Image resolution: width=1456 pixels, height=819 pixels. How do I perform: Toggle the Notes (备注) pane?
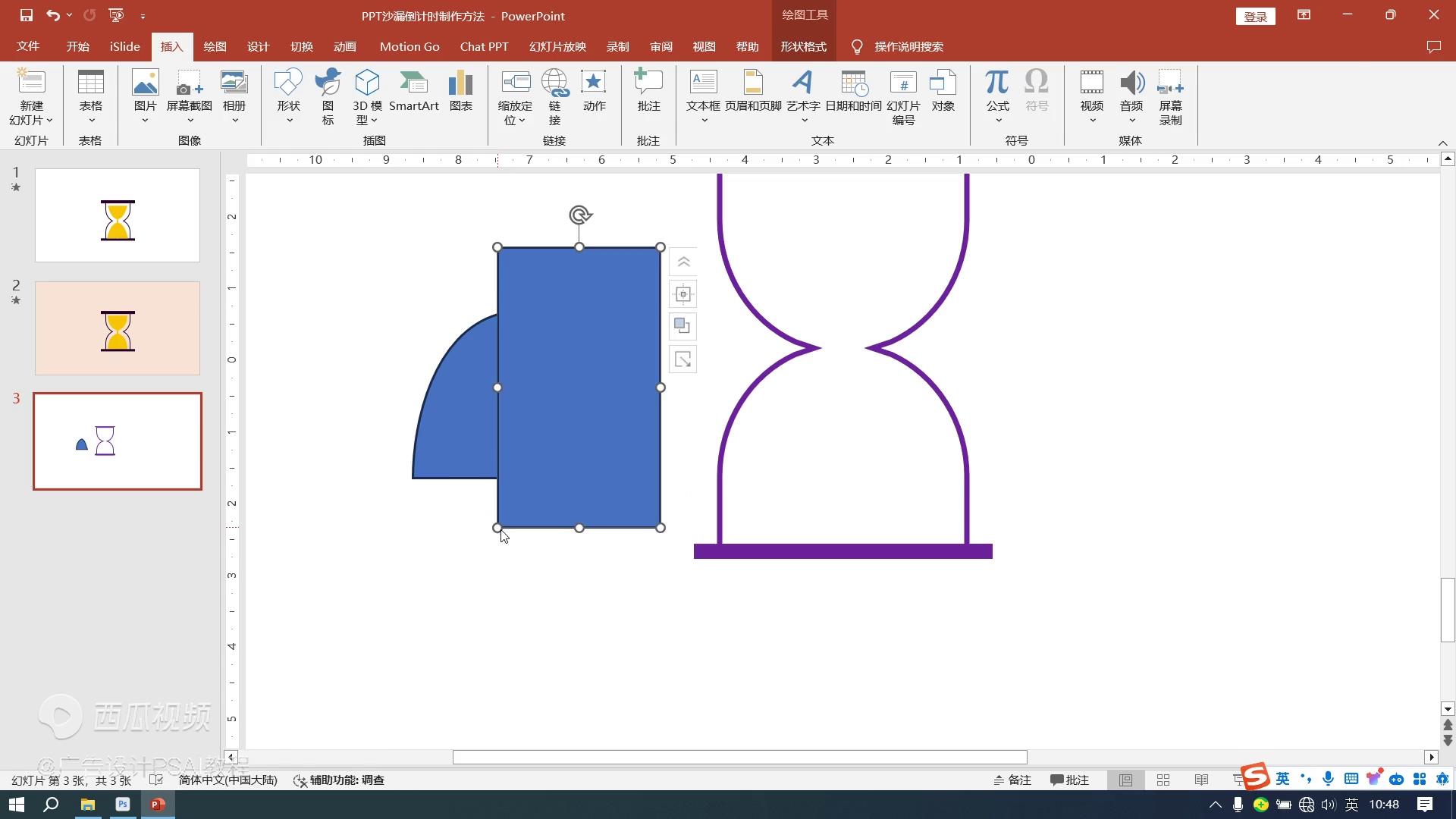pos(1012,780)
